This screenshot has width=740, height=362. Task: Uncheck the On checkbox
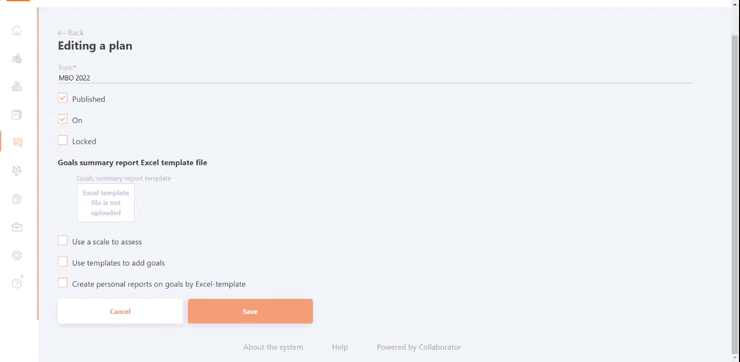[x=63, y=119]
